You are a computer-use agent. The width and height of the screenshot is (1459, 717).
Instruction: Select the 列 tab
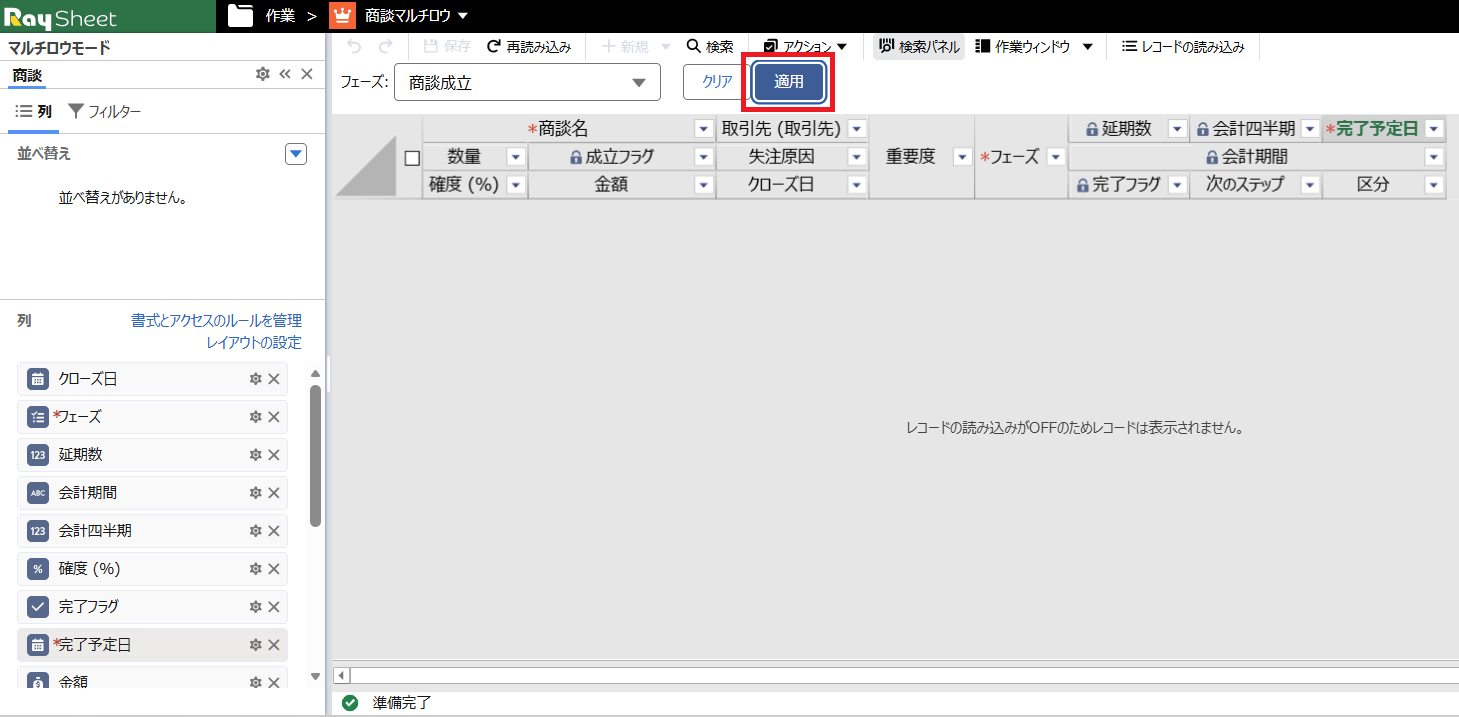34,112
